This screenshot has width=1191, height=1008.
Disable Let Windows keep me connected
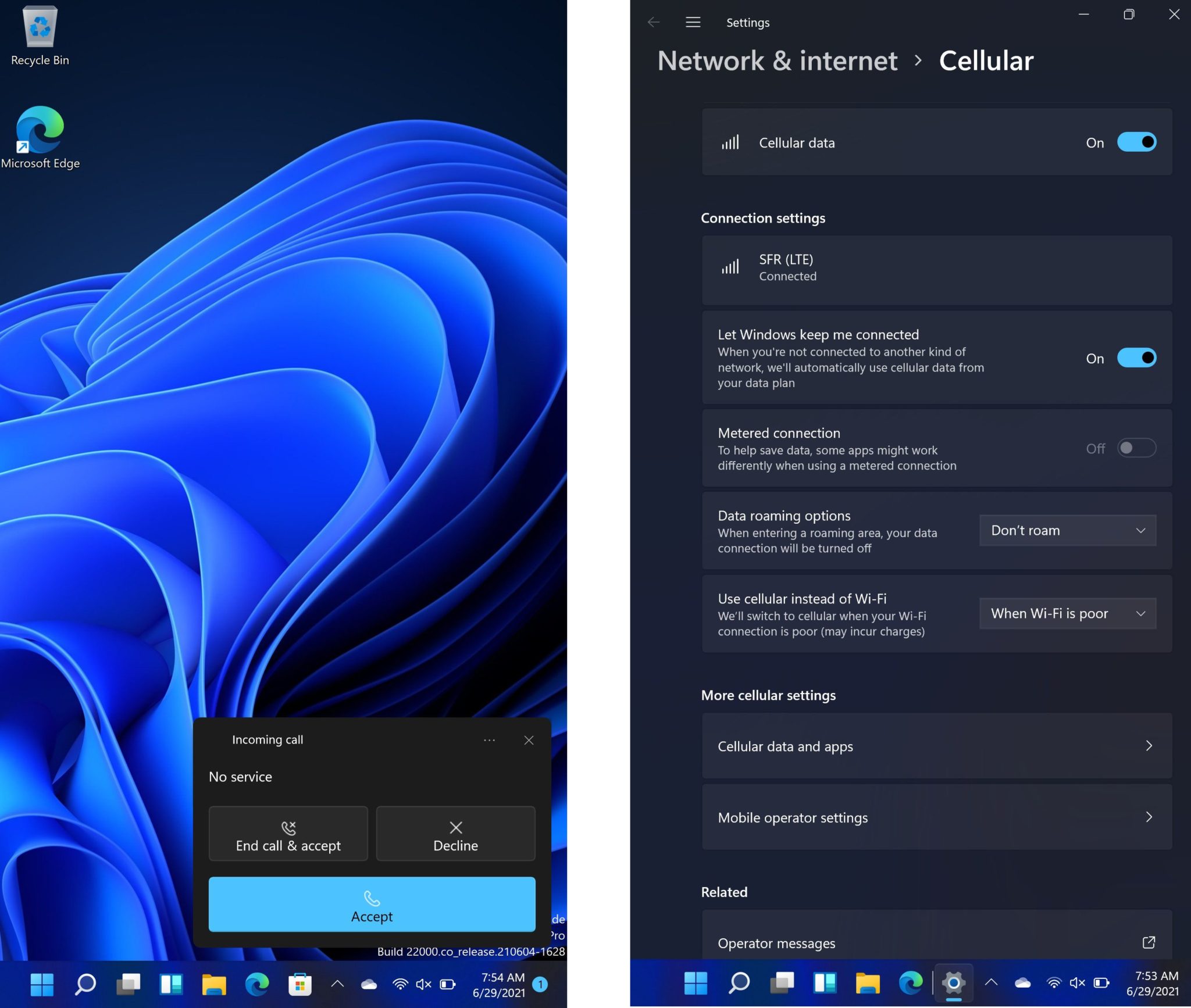pos(1136,358)
